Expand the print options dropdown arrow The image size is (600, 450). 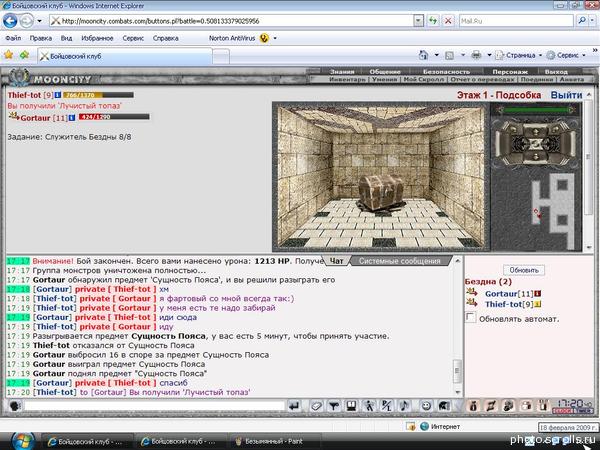[x=489, y=55]
